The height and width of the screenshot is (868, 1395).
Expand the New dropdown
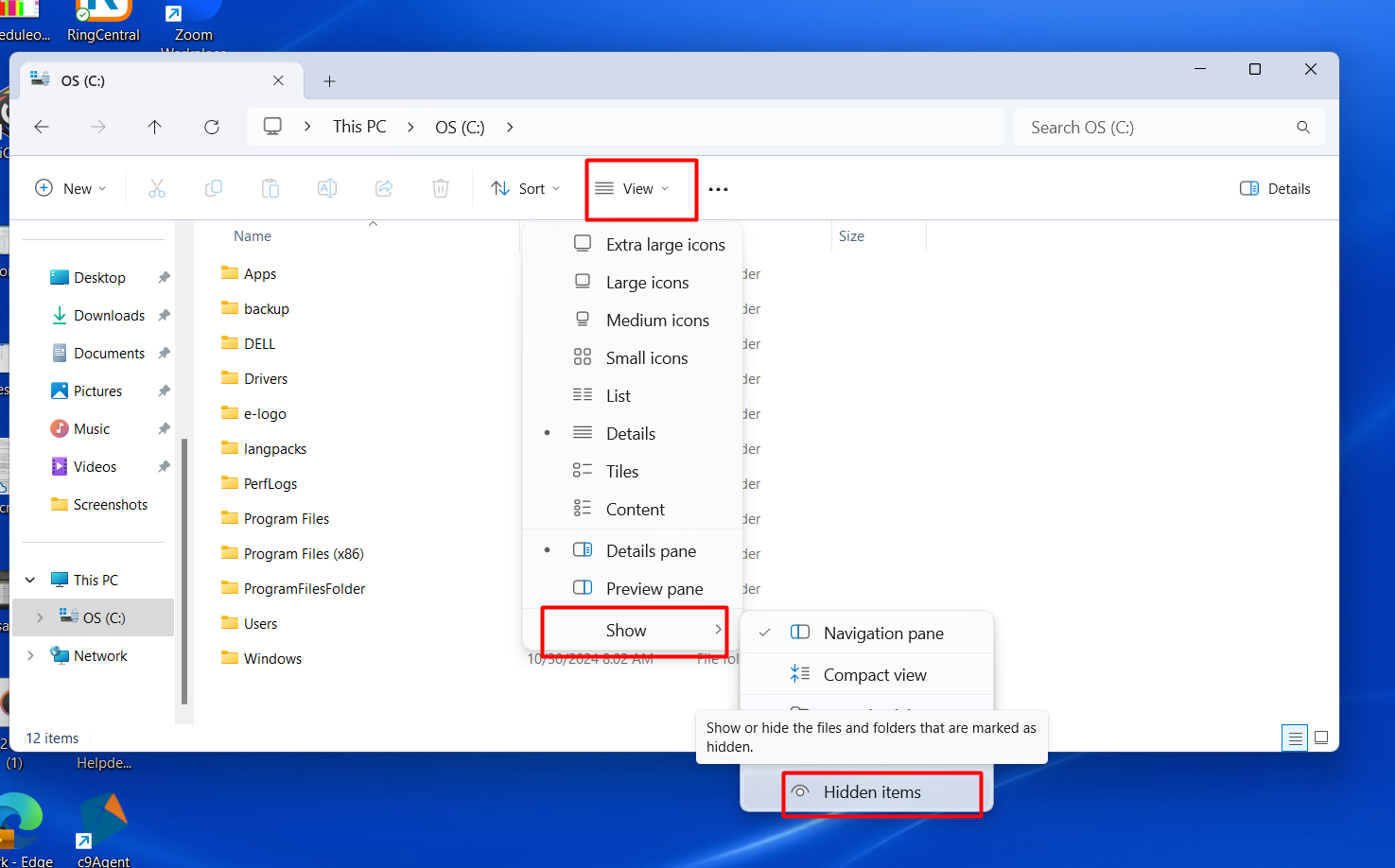click(x=71, y=188)
